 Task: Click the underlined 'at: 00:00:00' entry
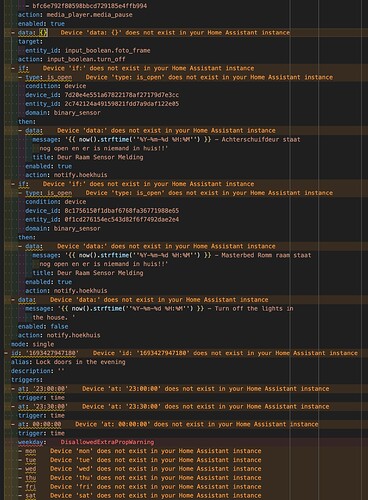tap(40, 424)
